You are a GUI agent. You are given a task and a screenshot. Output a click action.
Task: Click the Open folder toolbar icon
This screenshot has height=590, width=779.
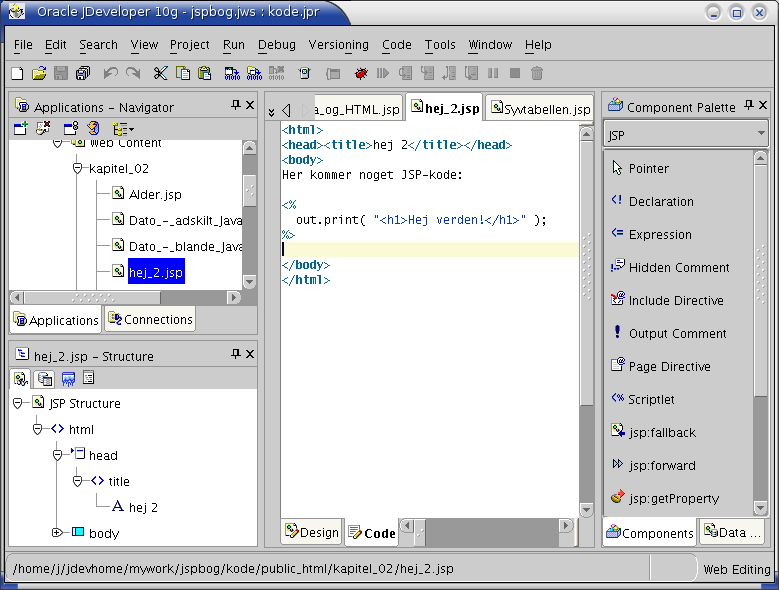click(39, 73)
